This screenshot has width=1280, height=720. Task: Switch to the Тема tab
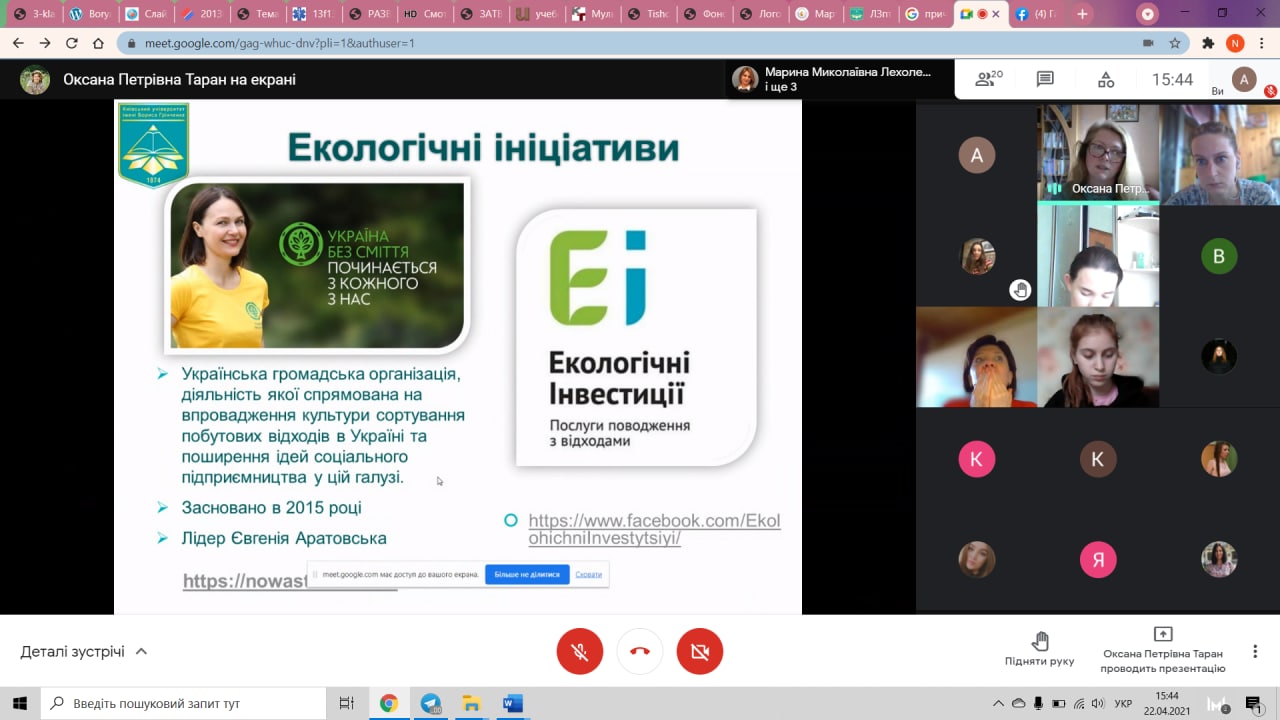[x=259, y=14]
